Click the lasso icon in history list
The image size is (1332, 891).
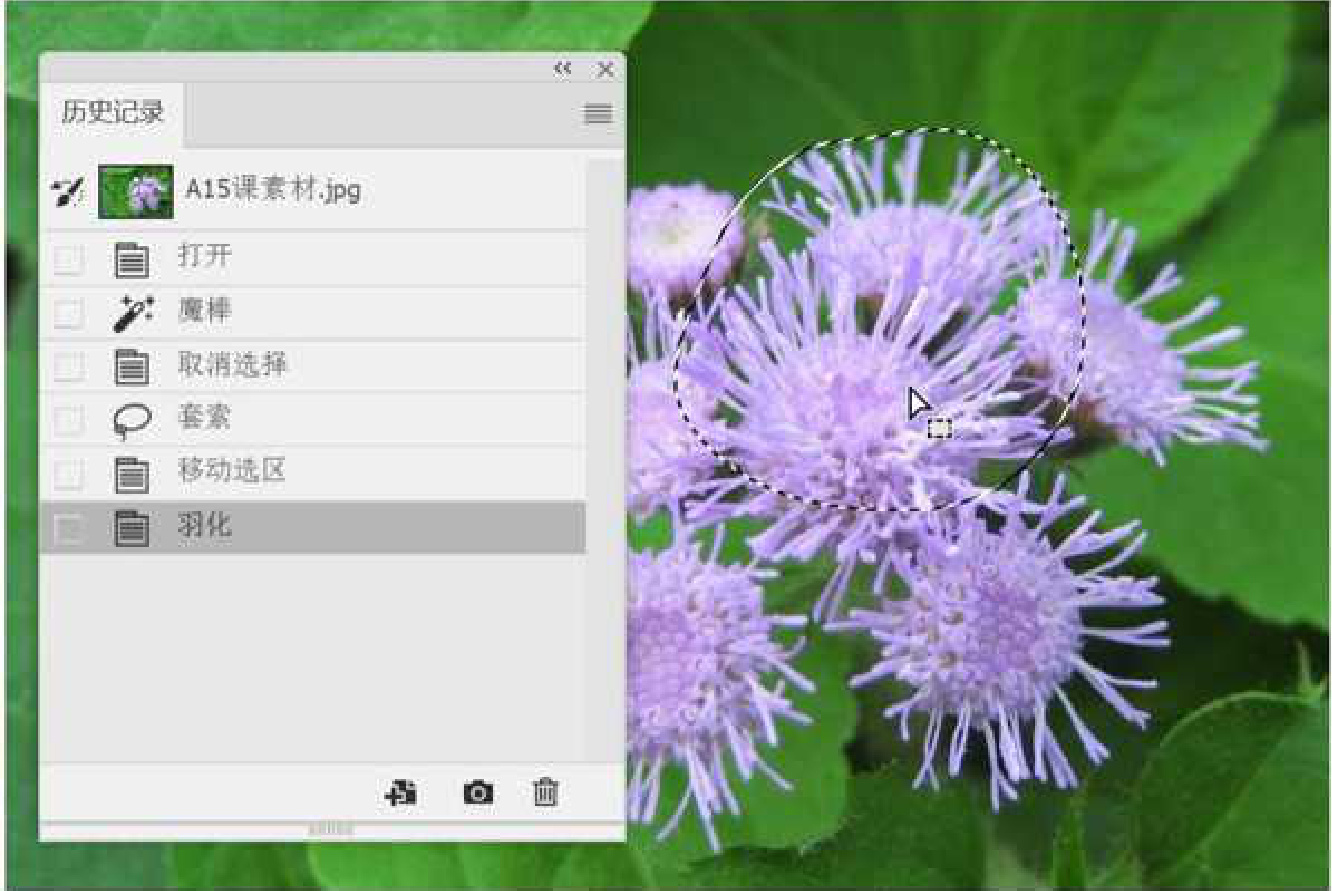(x=132, y=421)
